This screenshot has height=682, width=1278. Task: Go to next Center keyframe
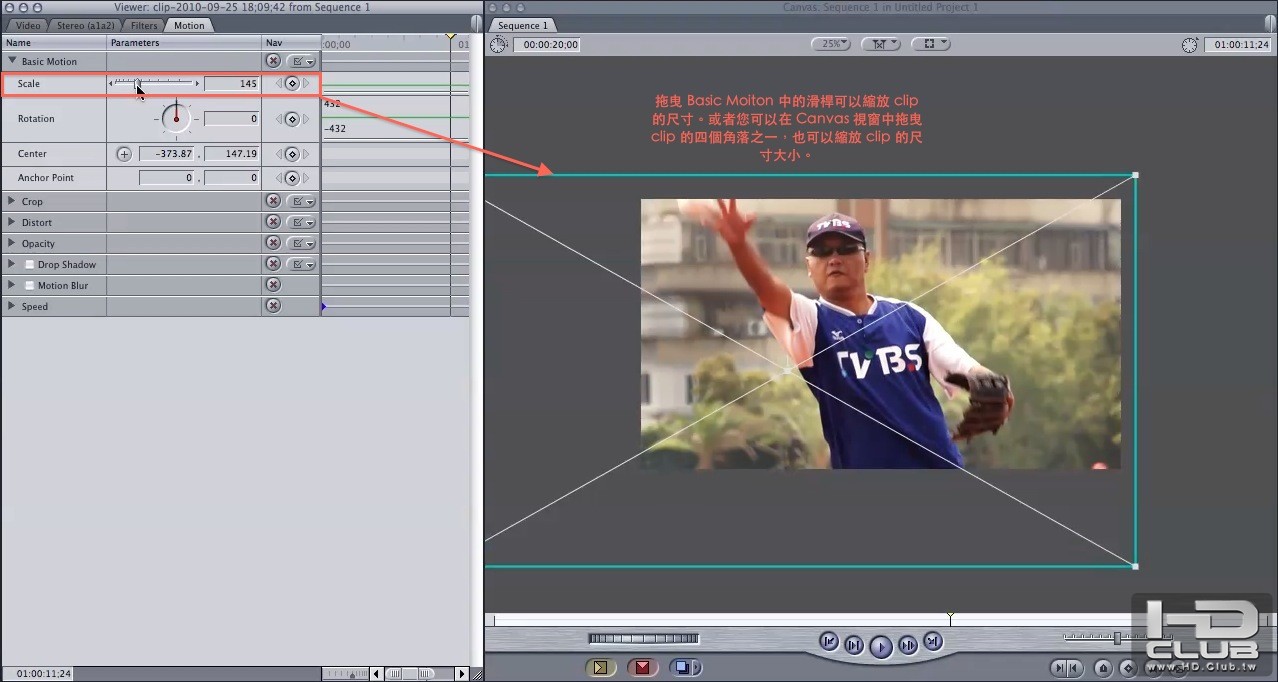click(306, 154)
